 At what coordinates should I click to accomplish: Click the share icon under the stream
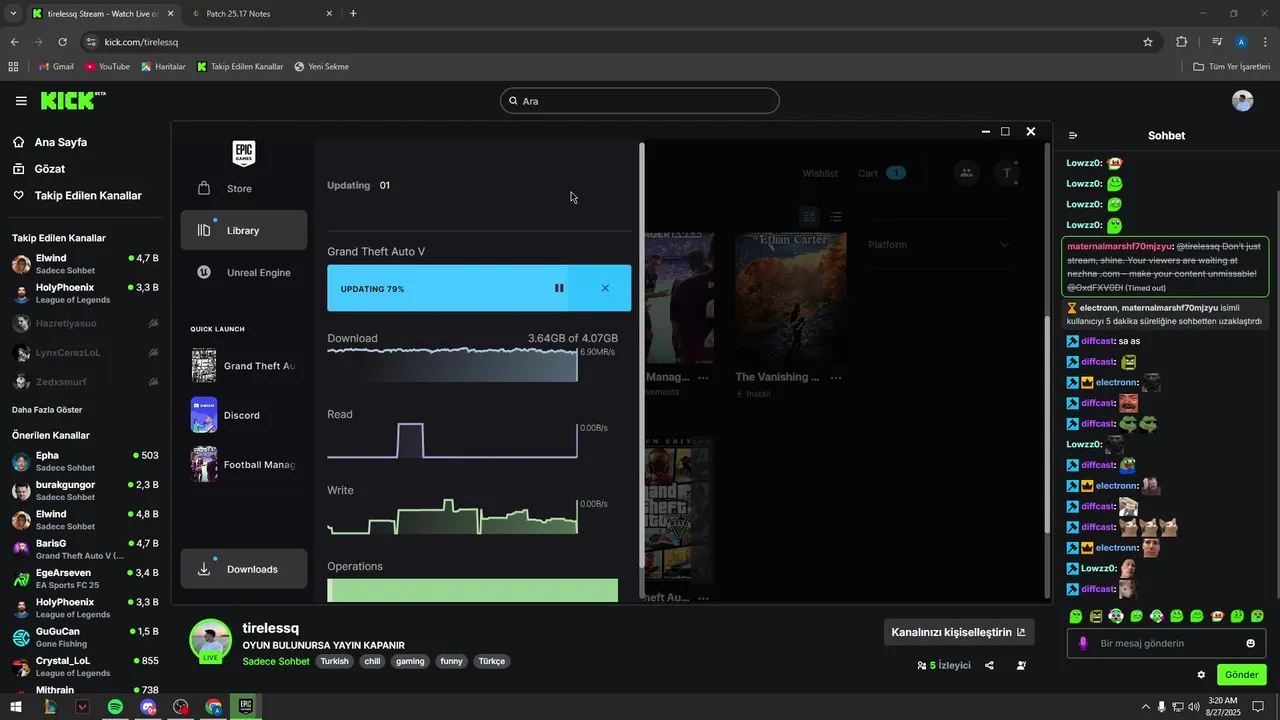point(989,665)
